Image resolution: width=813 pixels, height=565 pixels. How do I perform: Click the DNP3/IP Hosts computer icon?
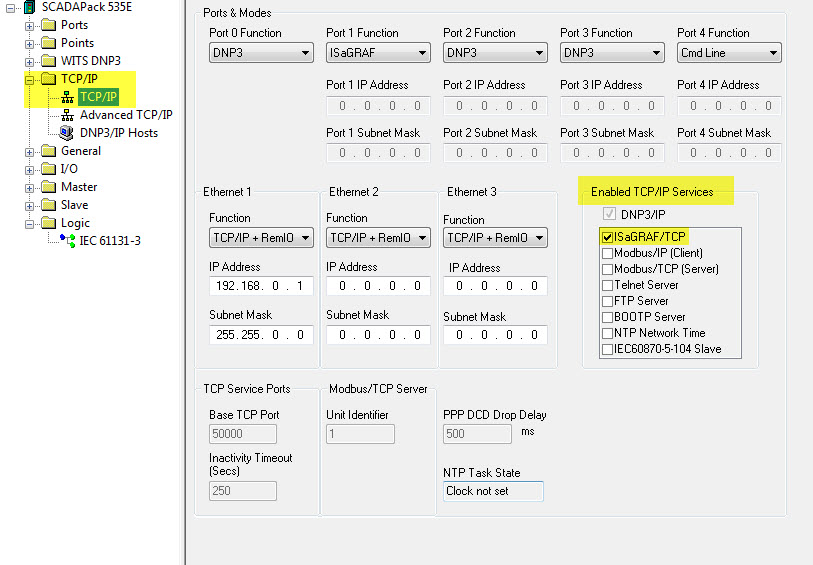pyautogui.click(x=66, y=133)
